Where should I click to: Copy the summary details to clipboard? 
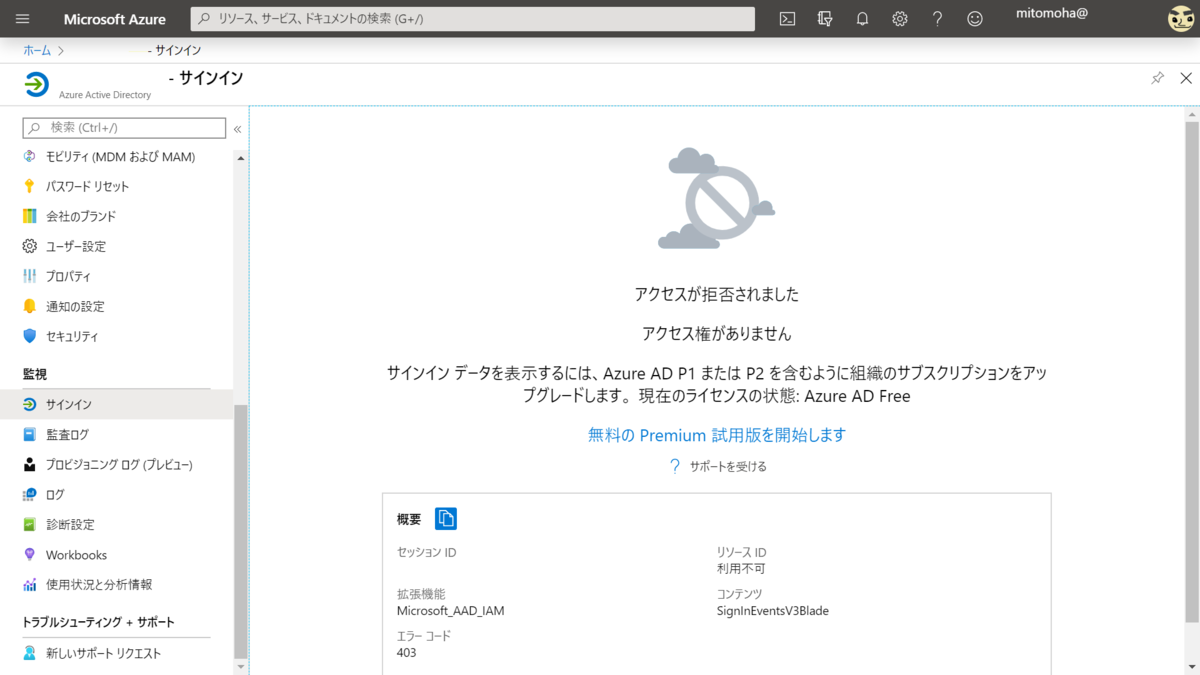point(446,518)
